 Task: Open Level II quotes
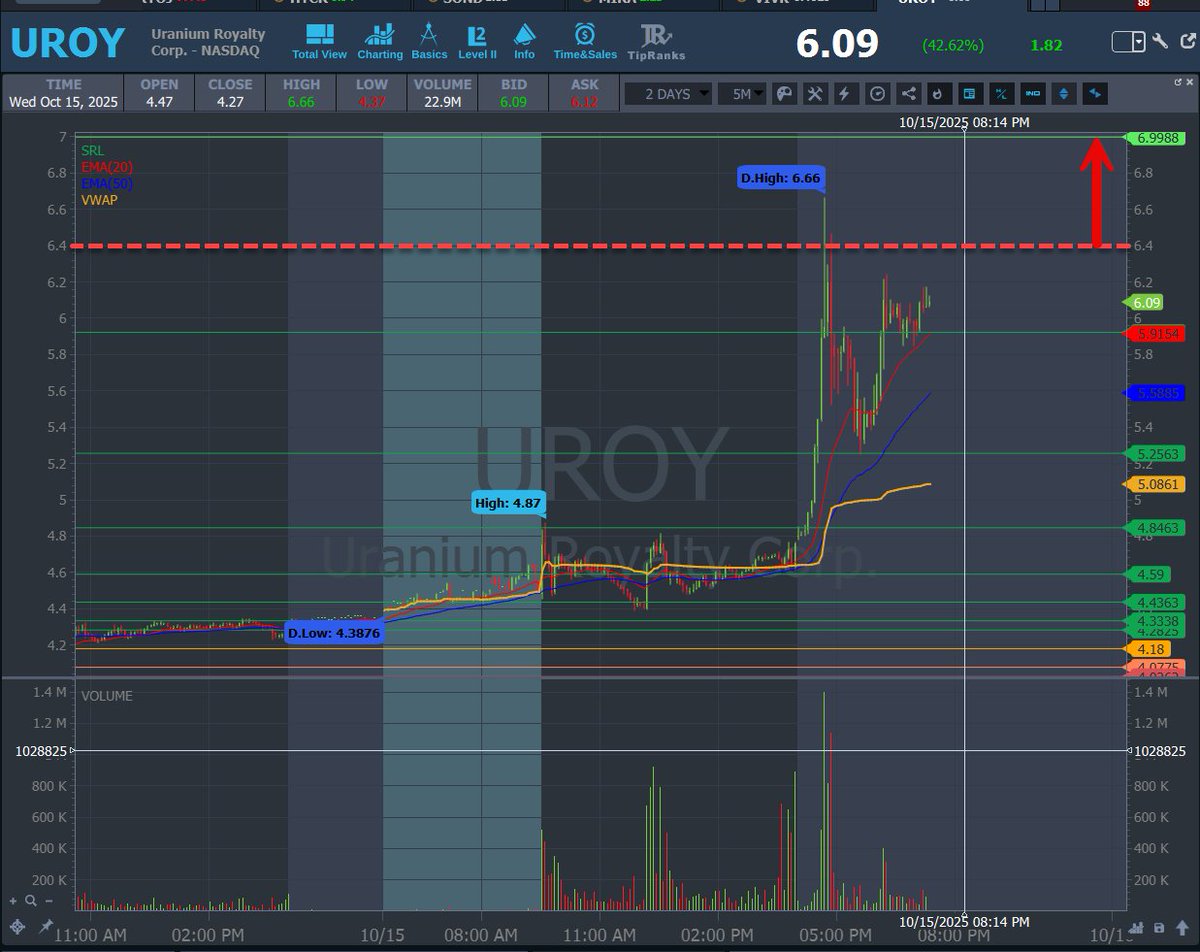click(x=478, y=42)
